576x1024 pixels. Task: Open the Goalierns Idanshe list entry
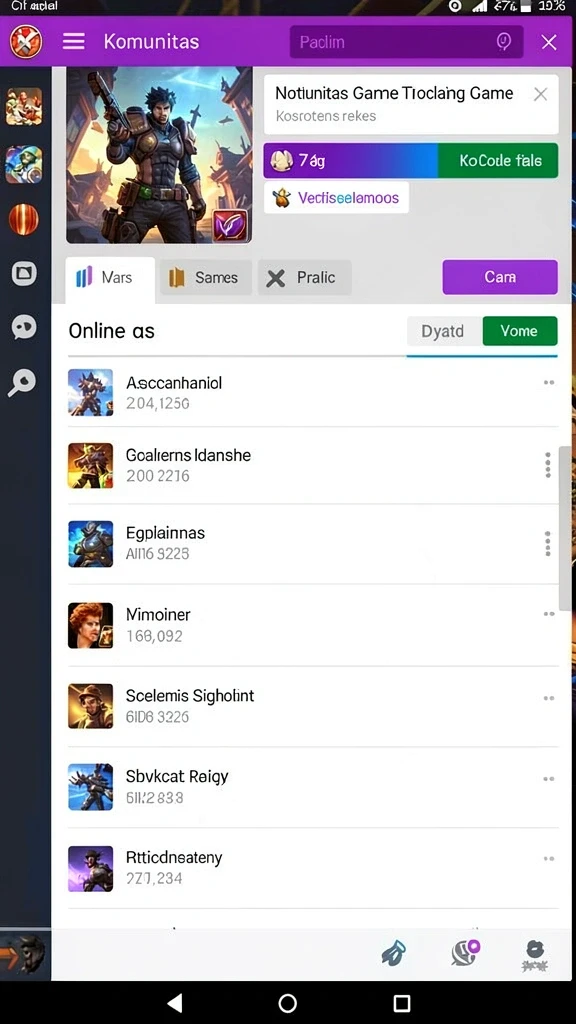click(x=313, y=466)
